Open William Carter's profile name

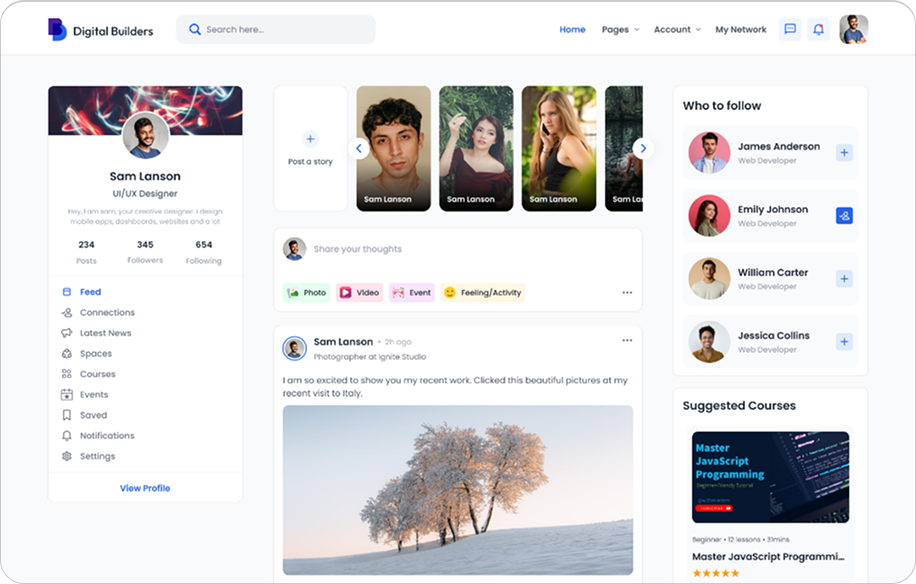point(773,273)
